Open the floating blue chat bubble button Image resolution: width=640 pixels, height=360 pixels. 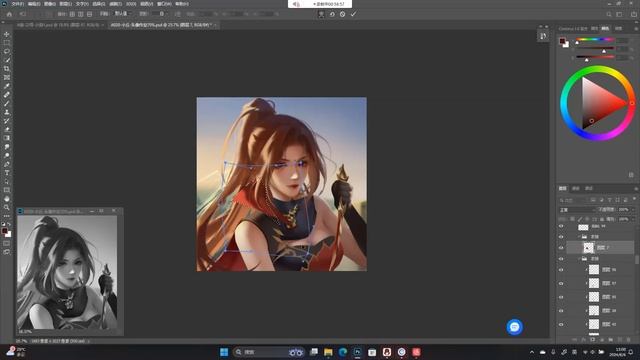pos(515,327)
